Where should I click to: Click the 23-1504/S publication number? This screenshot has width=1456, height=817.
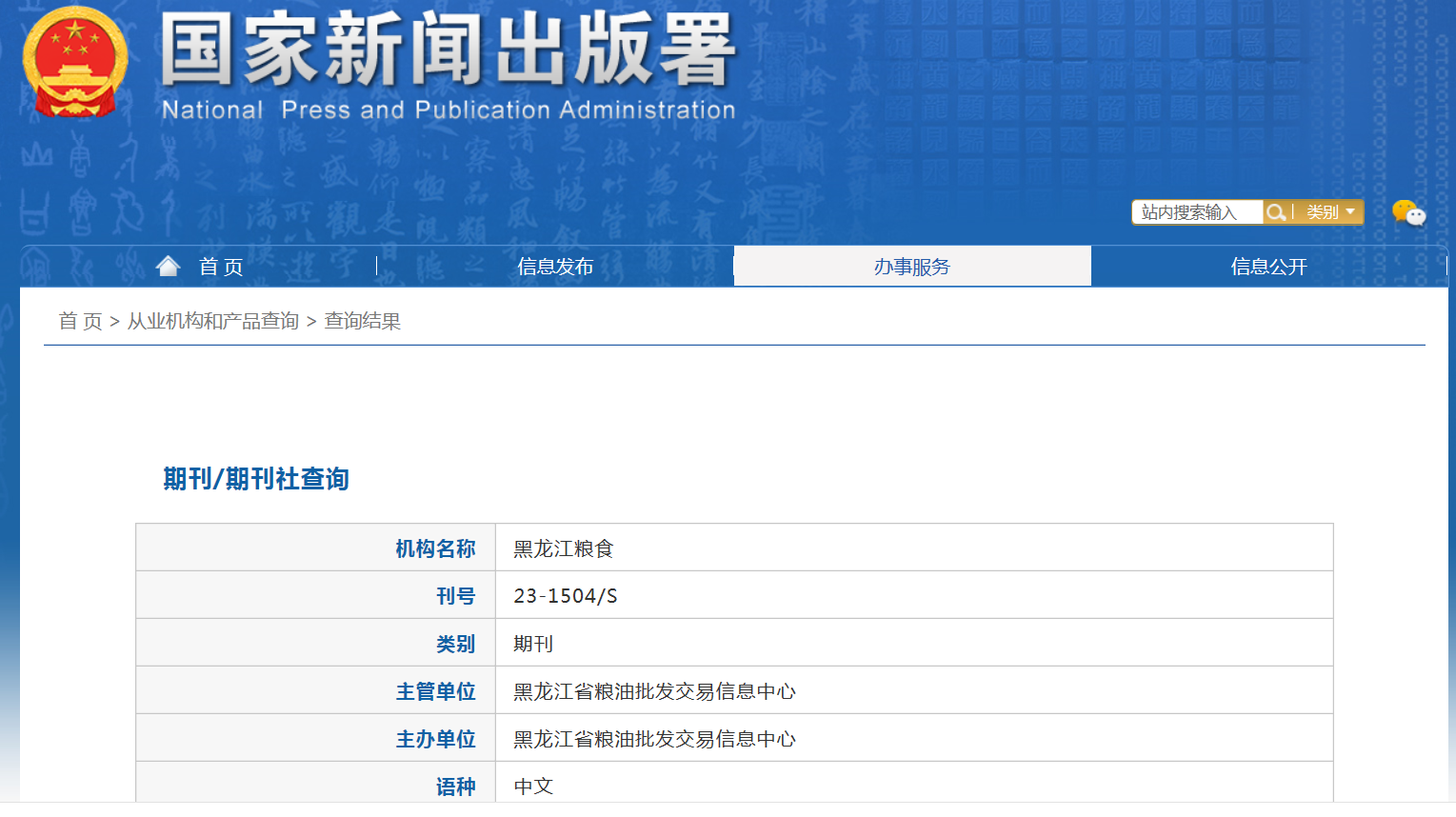click(566, 596)
